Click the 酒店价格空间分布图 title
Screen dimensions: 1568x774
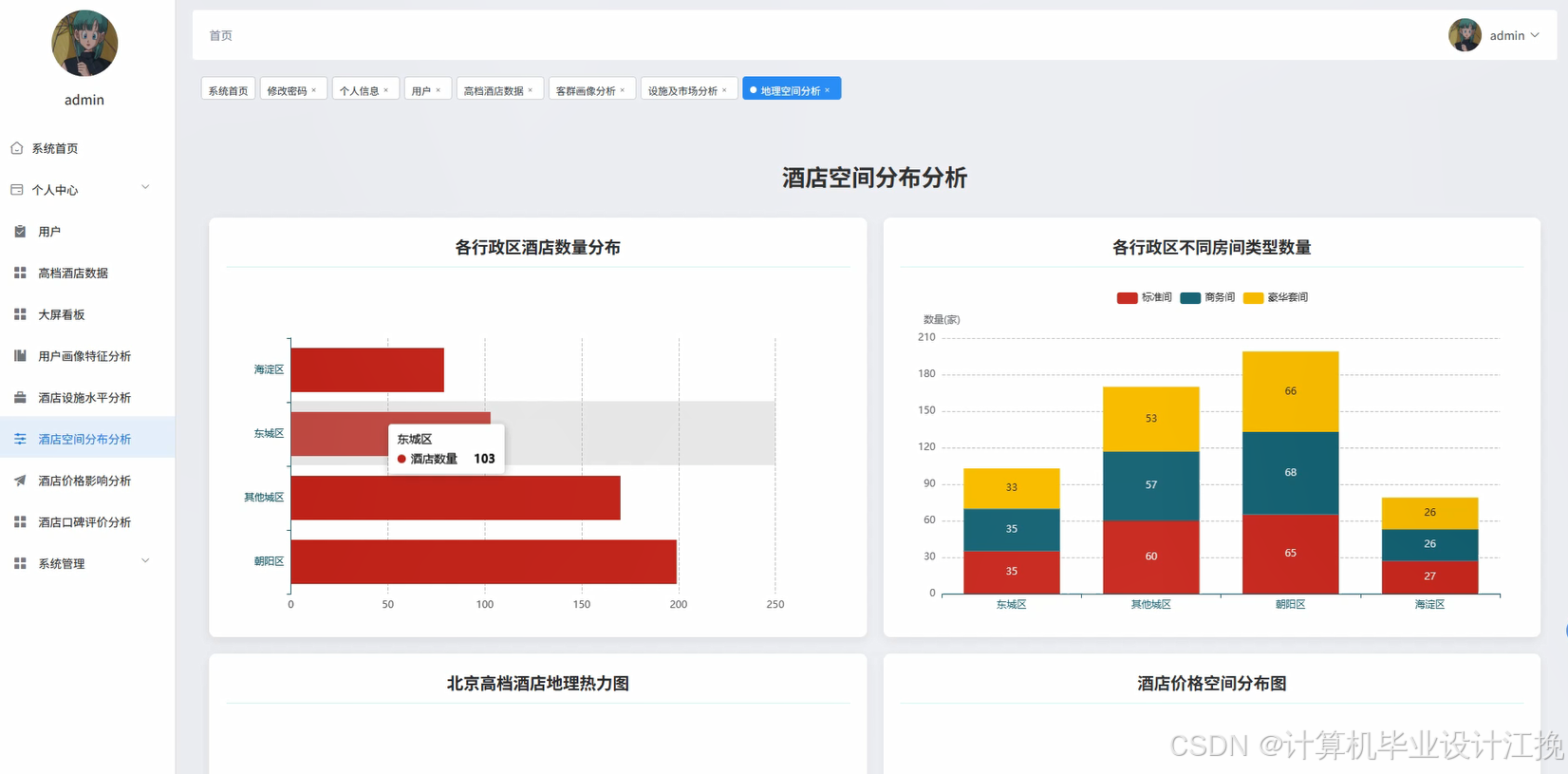tap(1212, 683)
